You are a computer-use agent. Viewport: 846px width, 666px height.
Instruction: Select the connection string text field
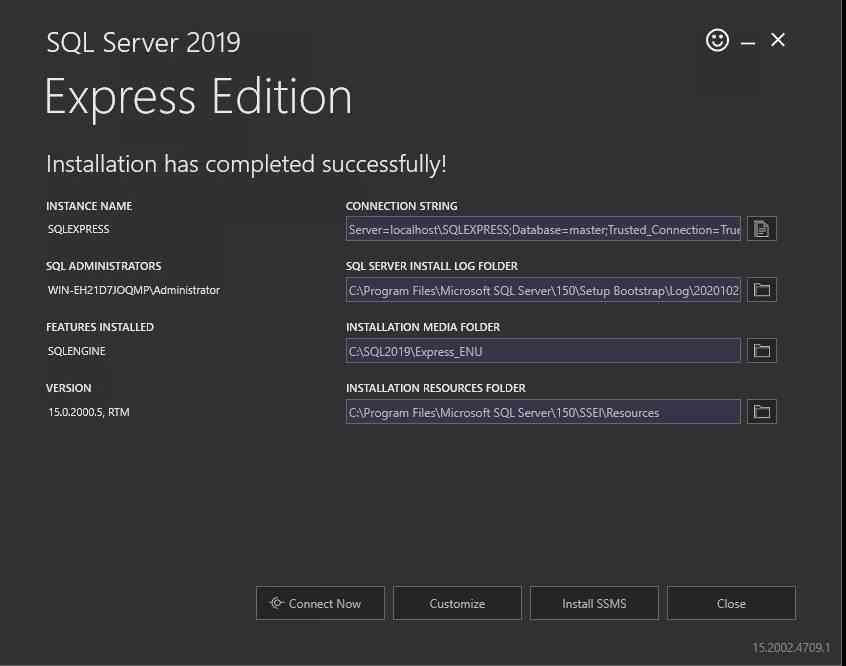tap(543, 228)
